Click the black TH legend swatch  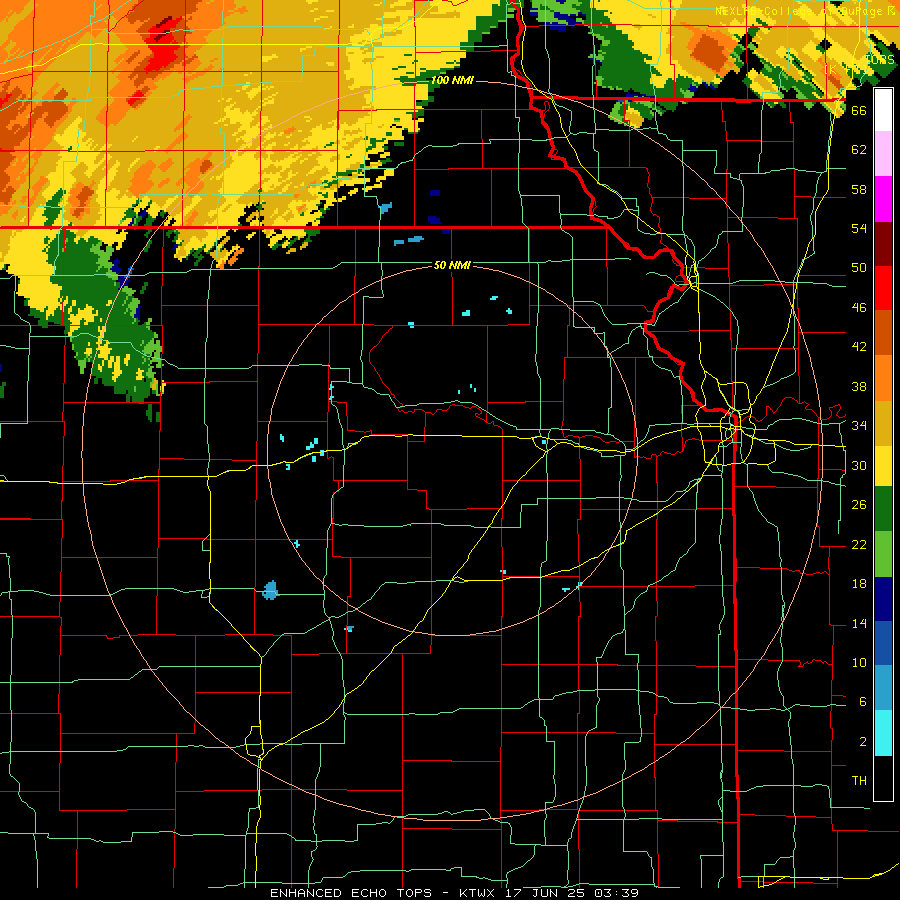coord(883,778)
